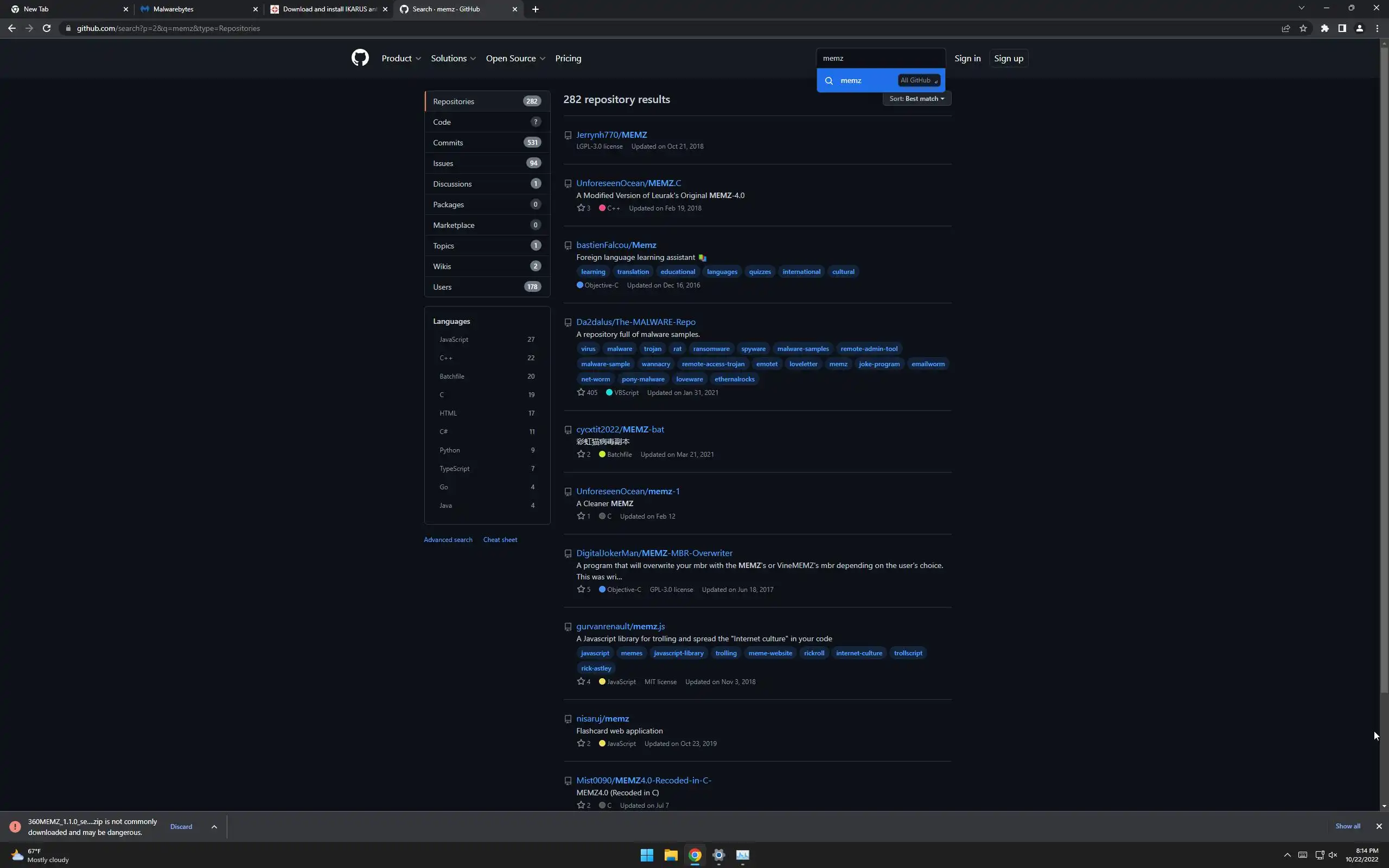The width and height of the screenshot is (1389, 868).
Task: Click the share page icon in address bar
Action: click(1286, 28)
